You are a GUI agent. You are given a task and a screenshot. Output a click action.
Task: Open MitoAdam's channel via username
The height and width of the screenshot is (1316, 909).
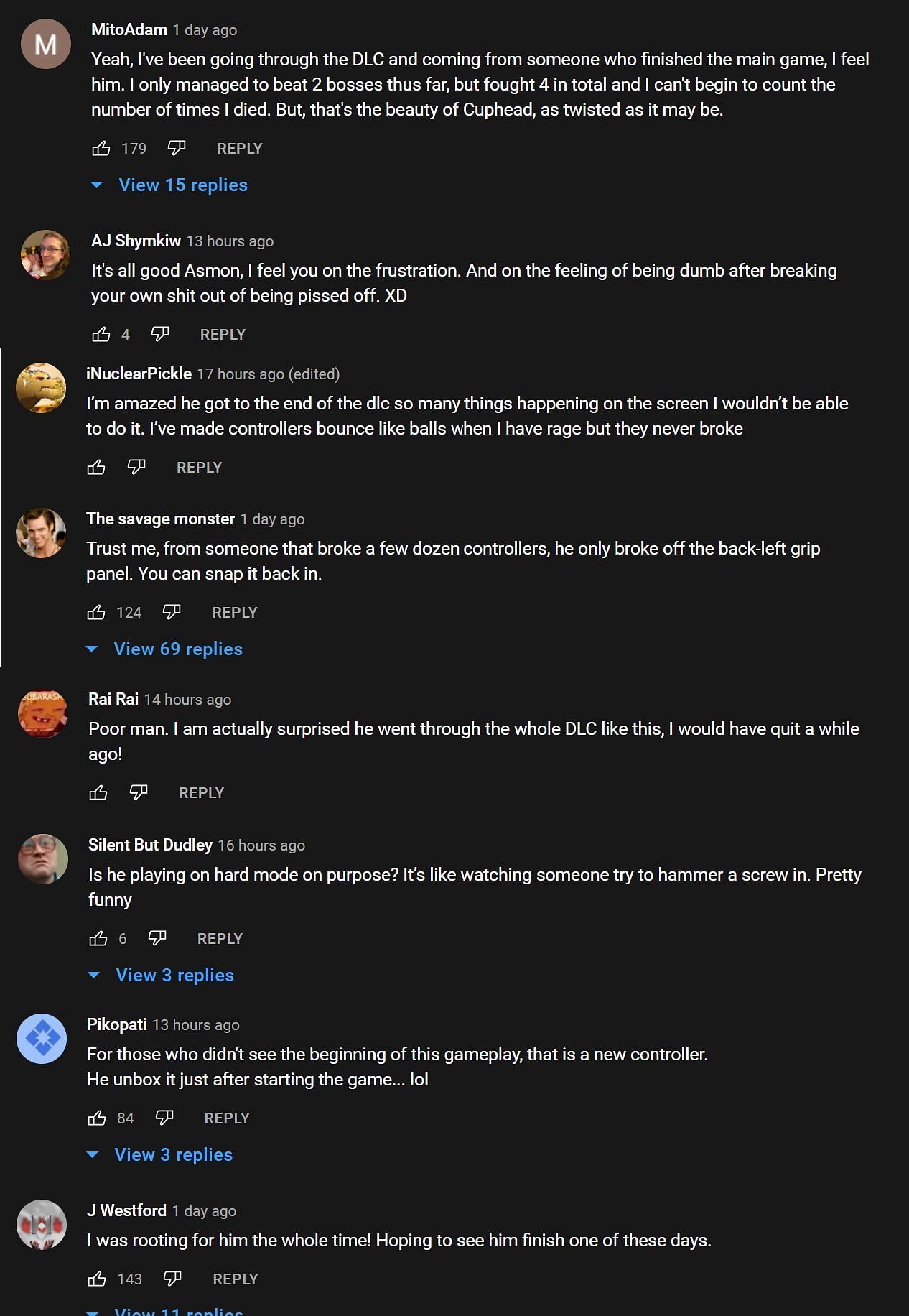[x=129, y=30]
